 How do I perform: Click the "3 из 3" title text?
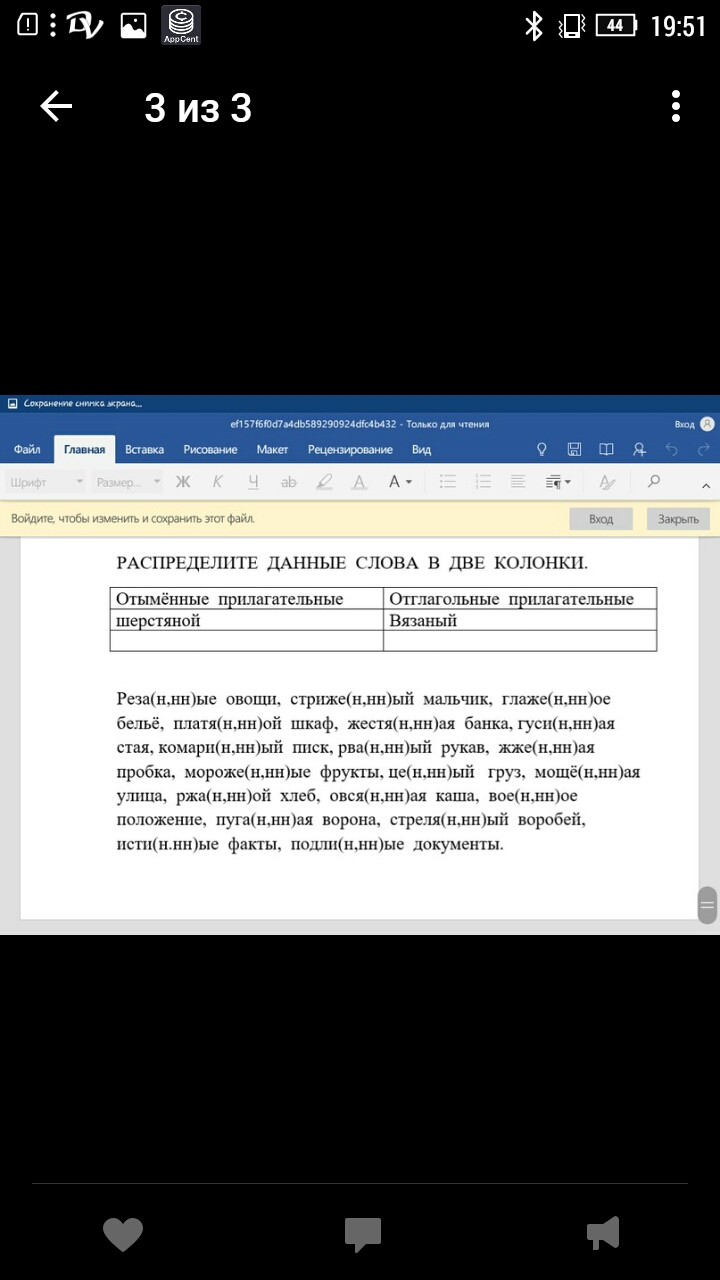click(198, 107)
